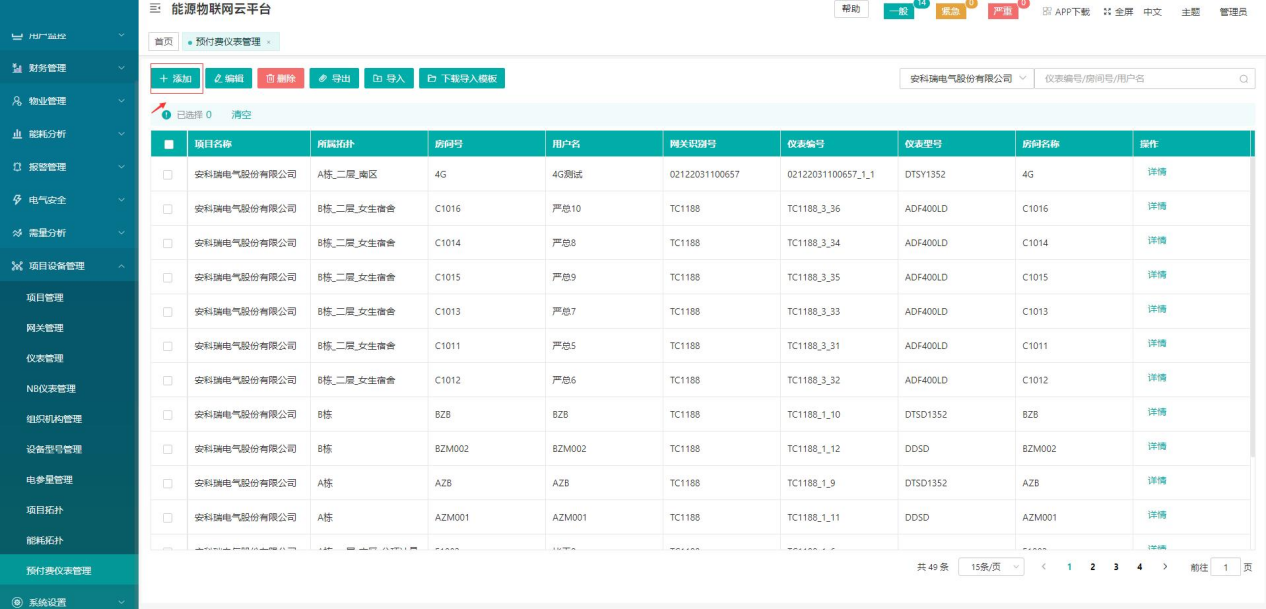Image resolution: width=1266 pixels, height=609 pixels.
Task: Click 清空 to clear selection
Action: point(241,115)
